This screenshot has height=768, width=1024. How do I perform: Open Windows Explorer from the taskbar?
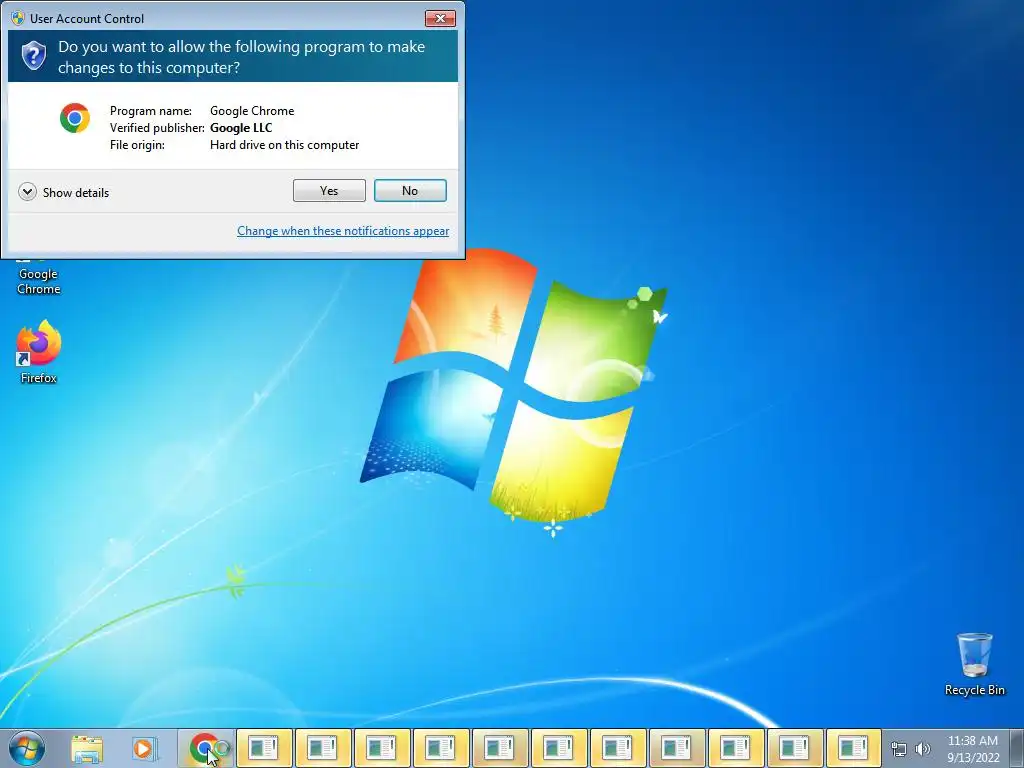[x=87, y=749]
